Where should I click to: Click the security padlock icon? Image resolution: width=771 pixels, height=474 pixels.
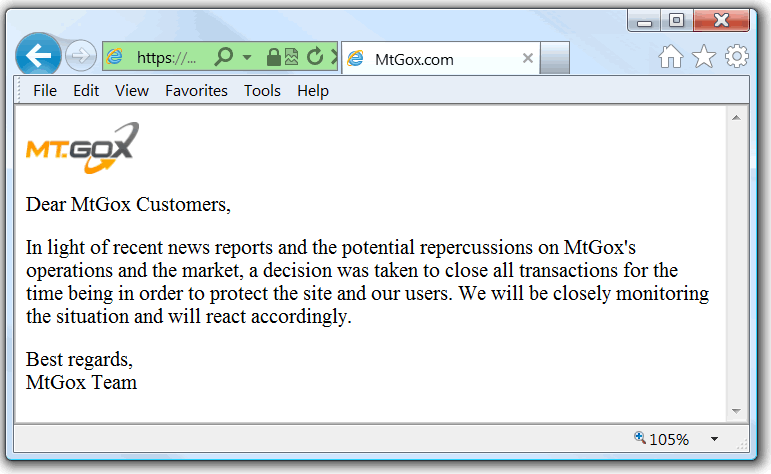click(x=273, y=57)
